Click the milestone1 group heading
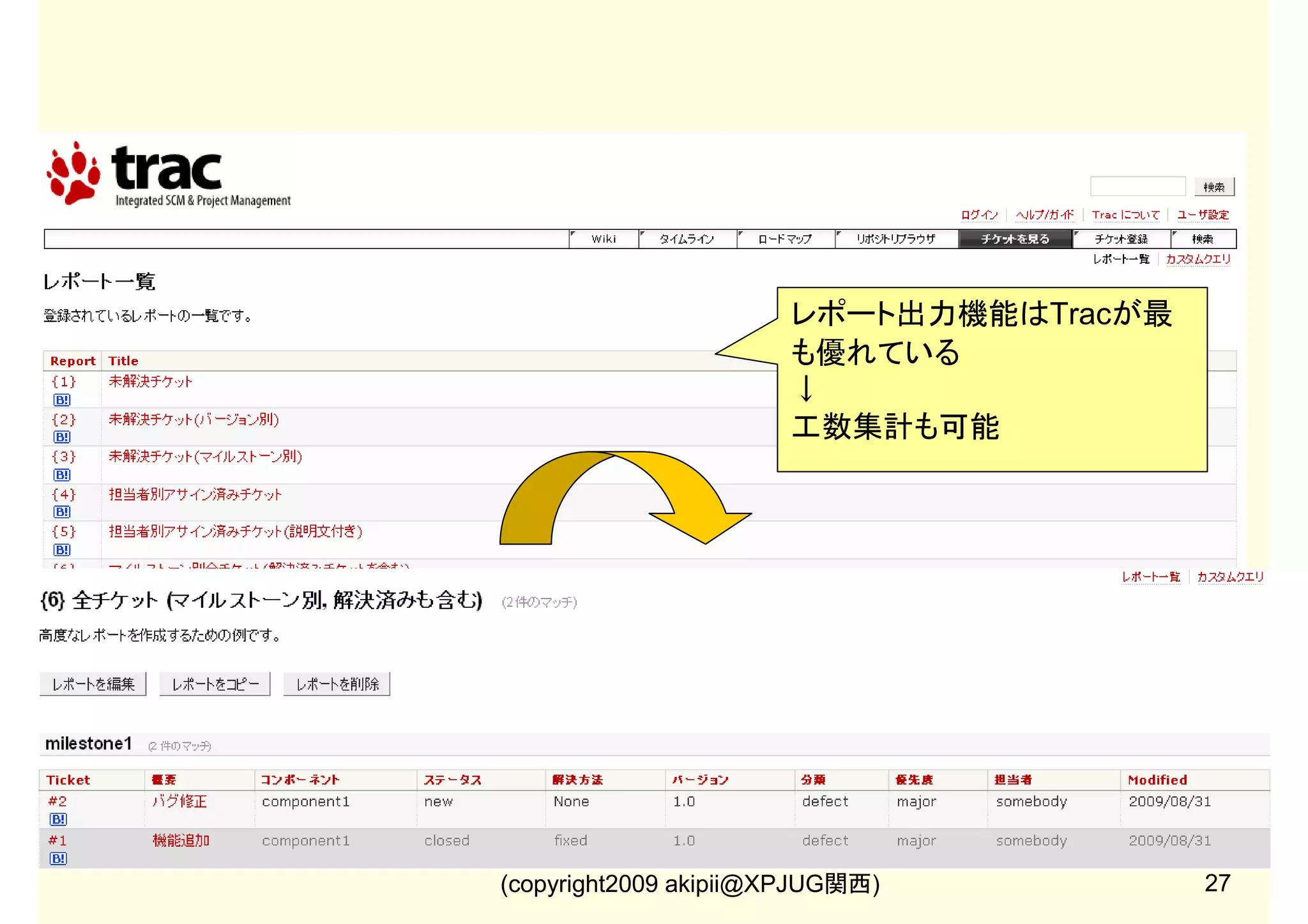 pyautogui.click(x=88, y=744)
